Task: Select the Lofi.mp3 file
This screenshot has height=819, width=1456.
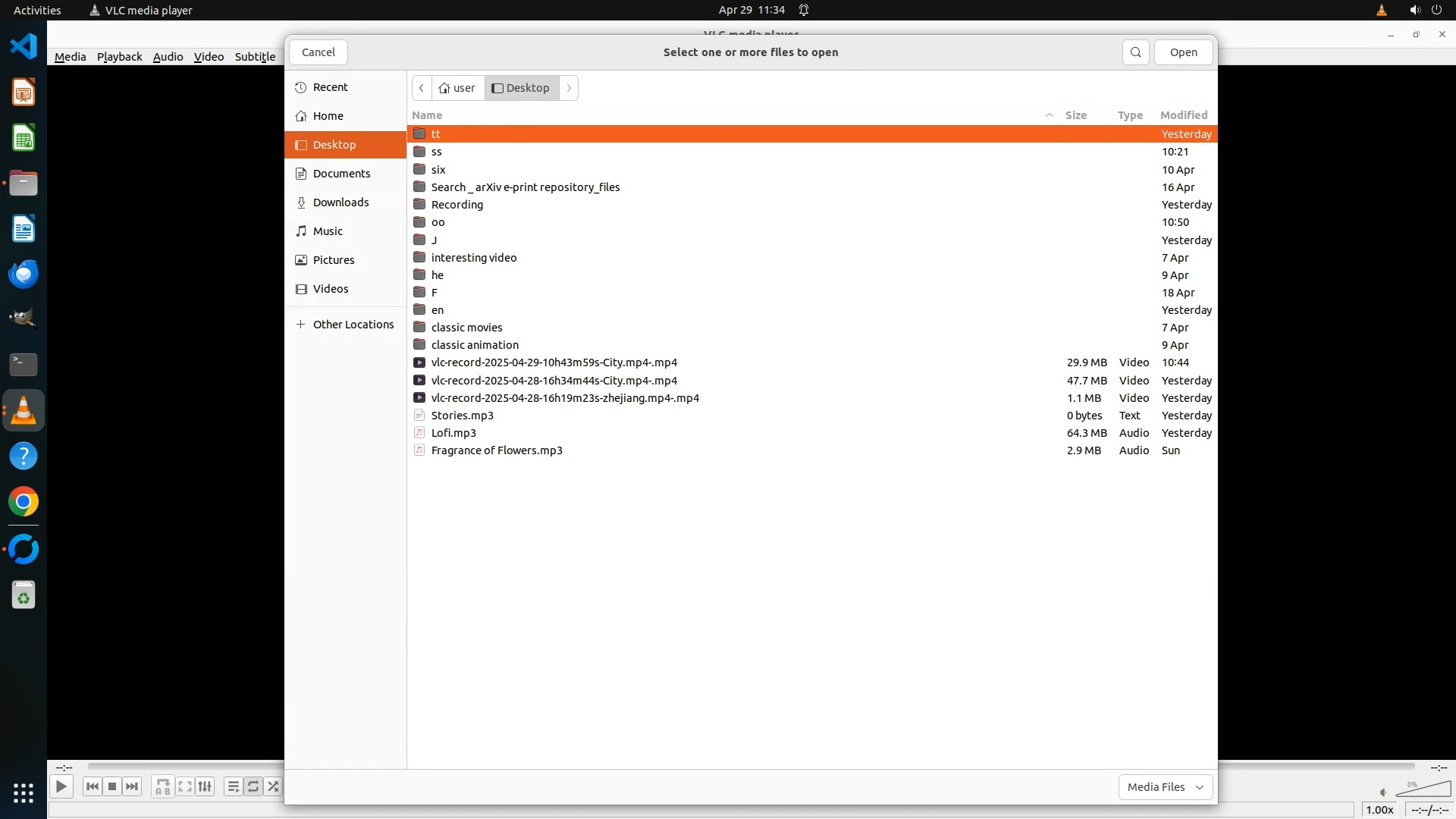Action: 453,433
